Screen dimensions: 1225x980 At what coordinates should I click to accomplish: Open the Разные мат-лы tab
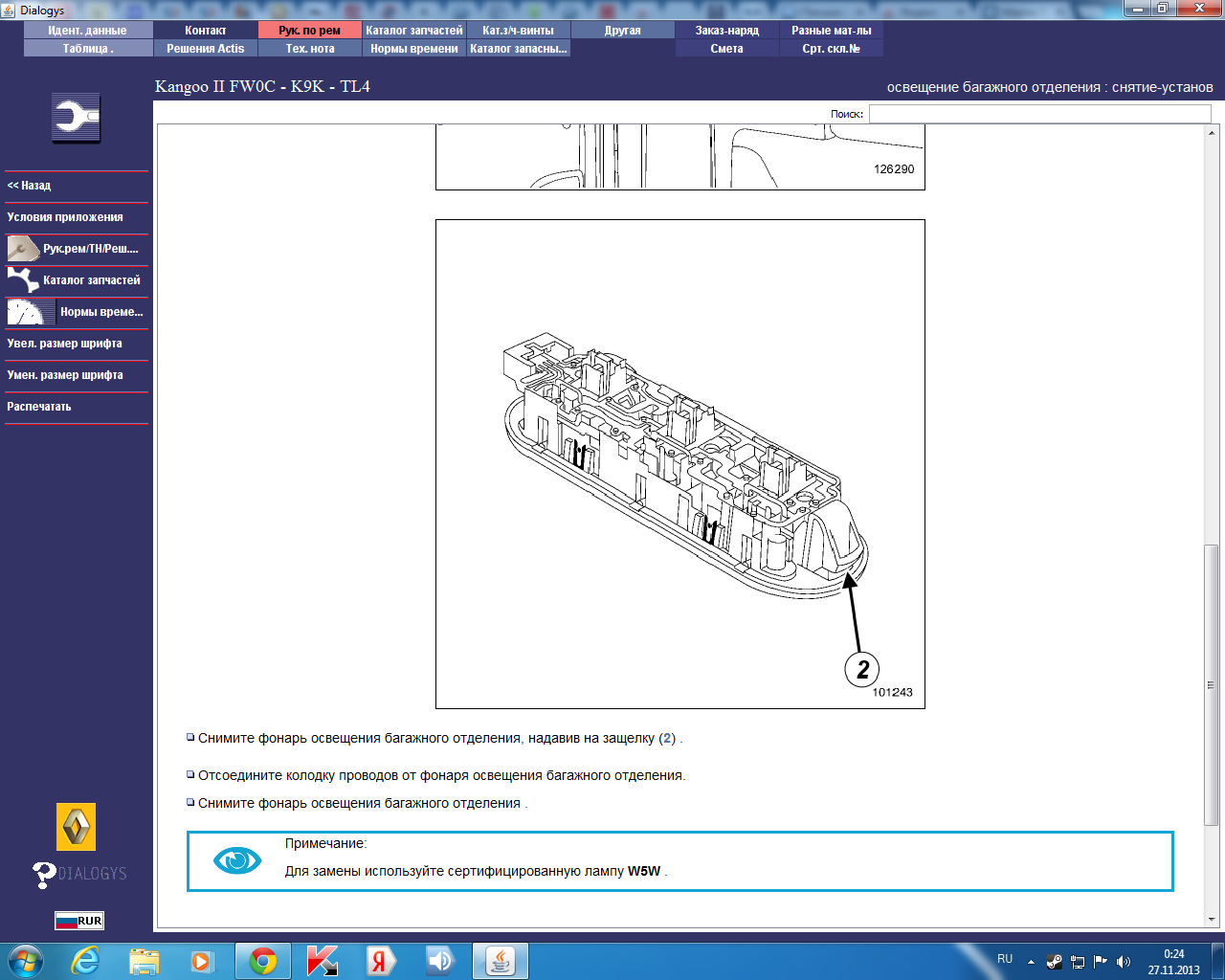[832, 31]
